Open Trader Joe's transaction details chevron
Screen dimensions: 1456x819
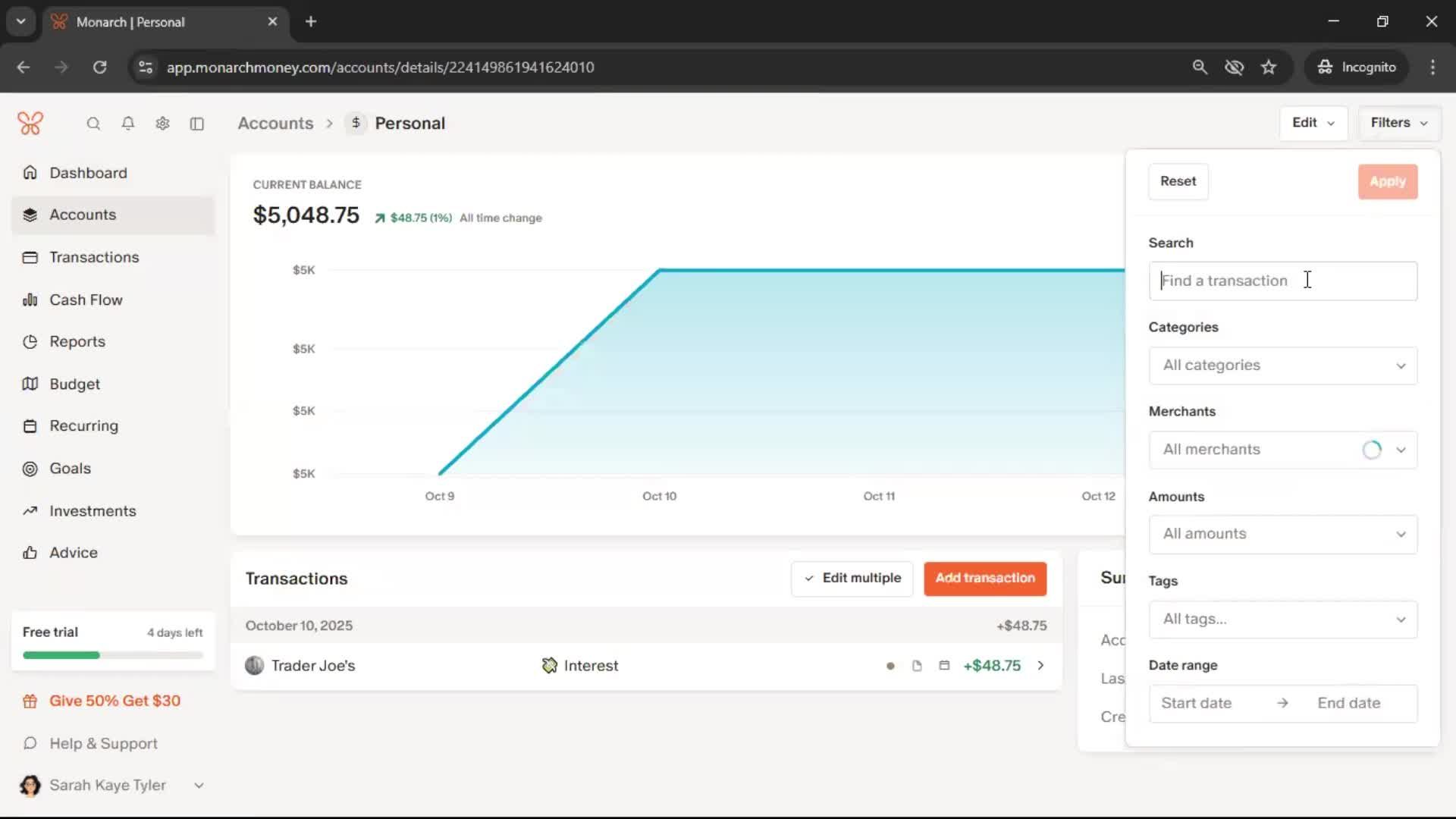(1040, 666)
